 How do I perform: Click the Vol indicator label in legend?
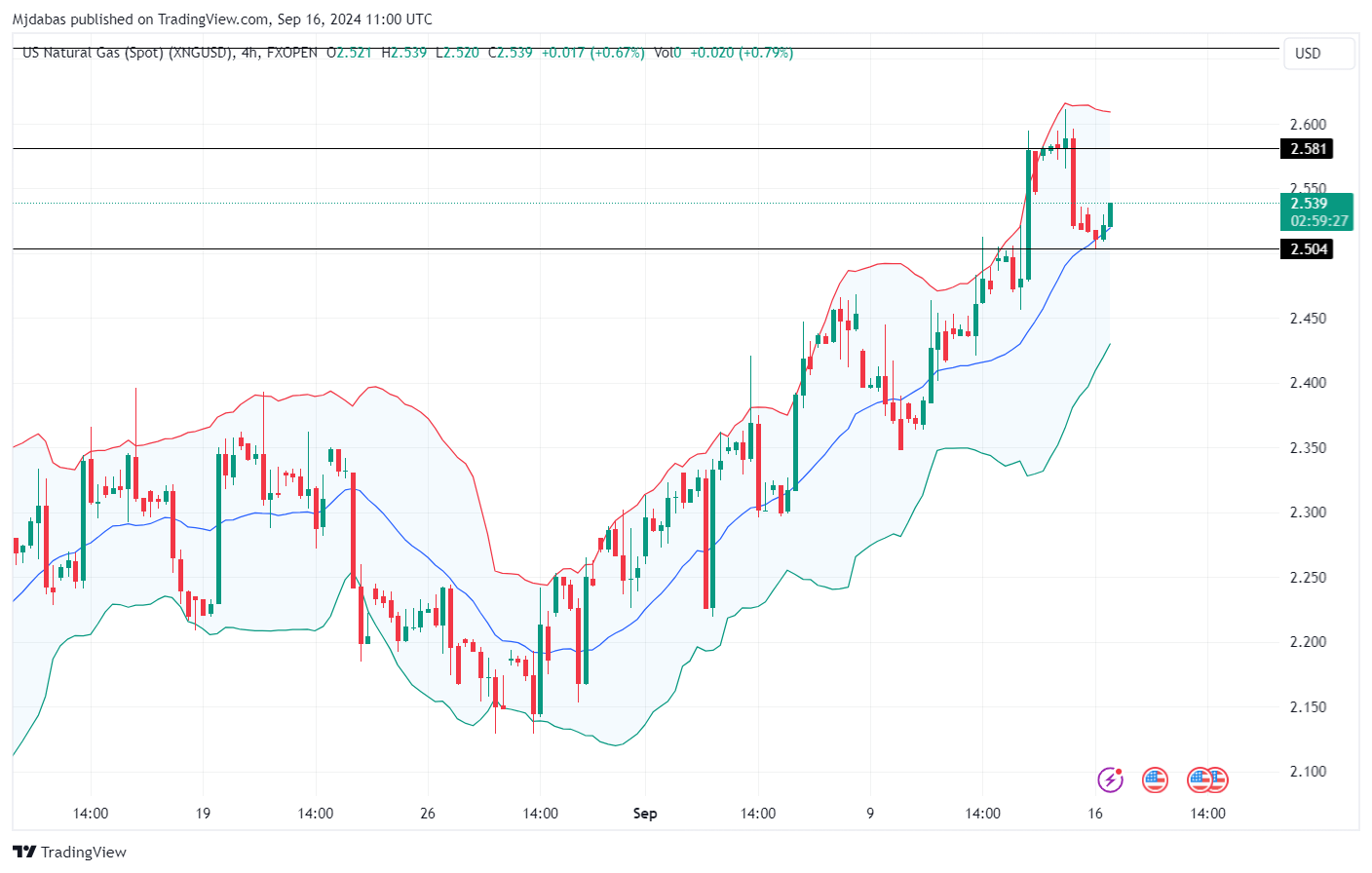665,53
